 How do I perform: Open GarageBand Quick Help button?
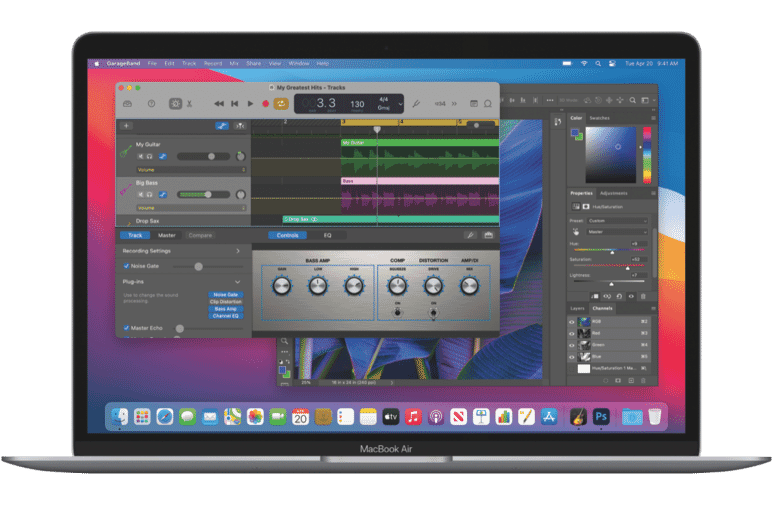tap(151, 104)
